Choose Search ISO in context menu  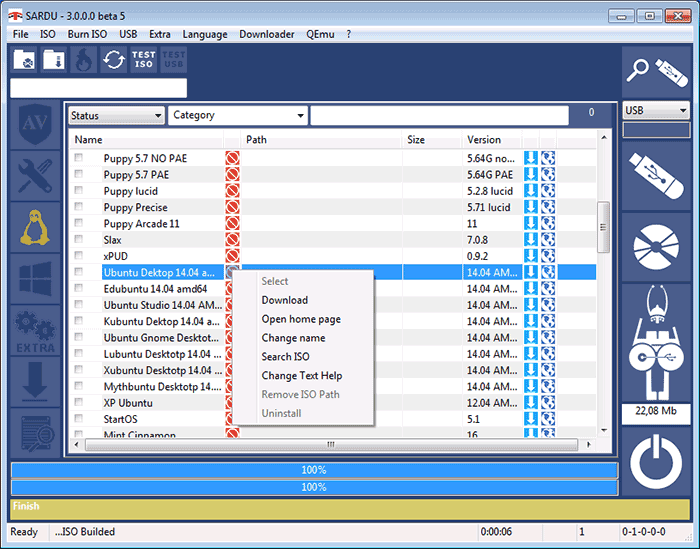[x=303, y=357]
